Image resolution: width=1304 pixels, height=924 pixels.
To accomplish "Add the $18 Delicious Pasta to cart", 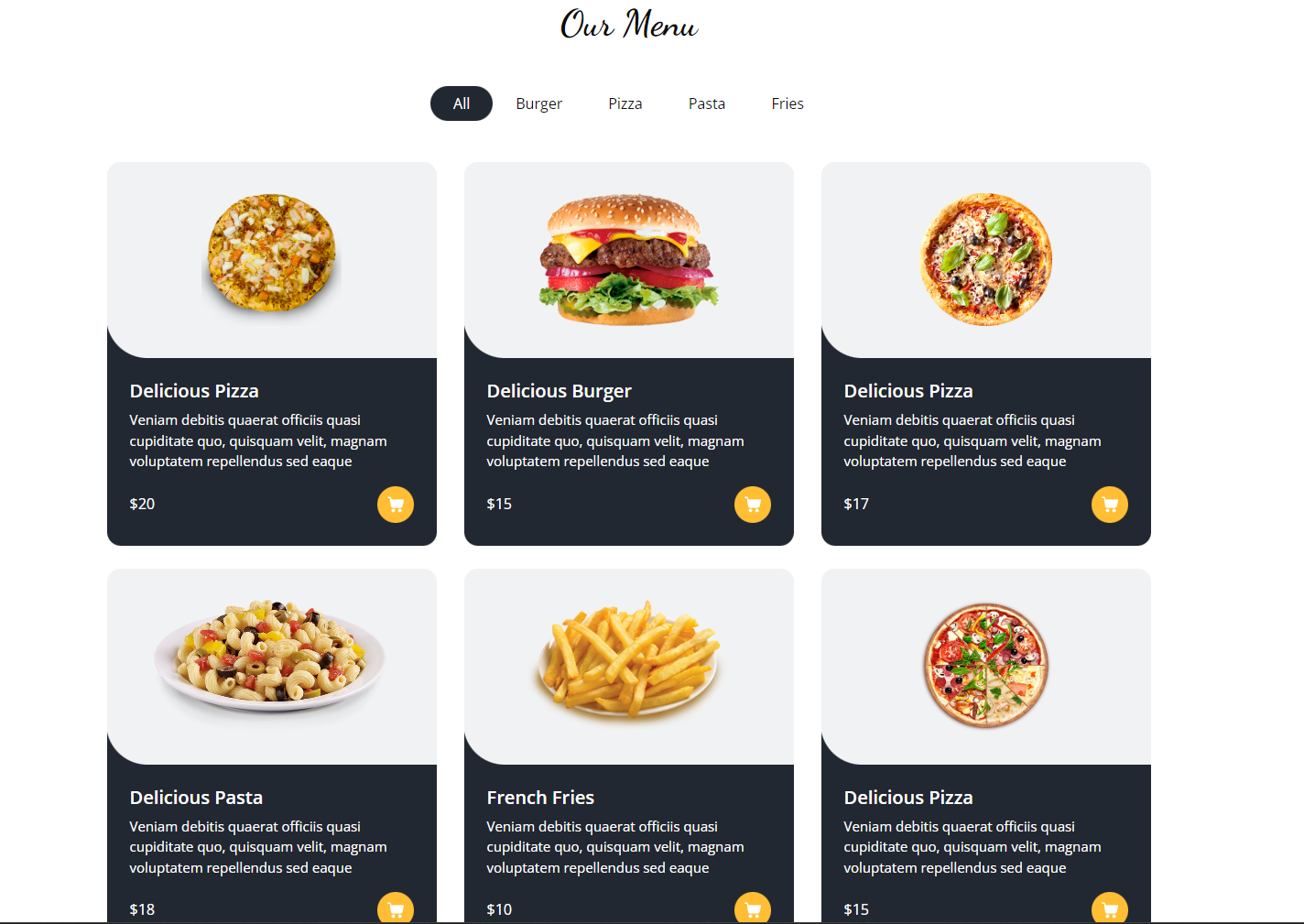I will click(396, 908).
